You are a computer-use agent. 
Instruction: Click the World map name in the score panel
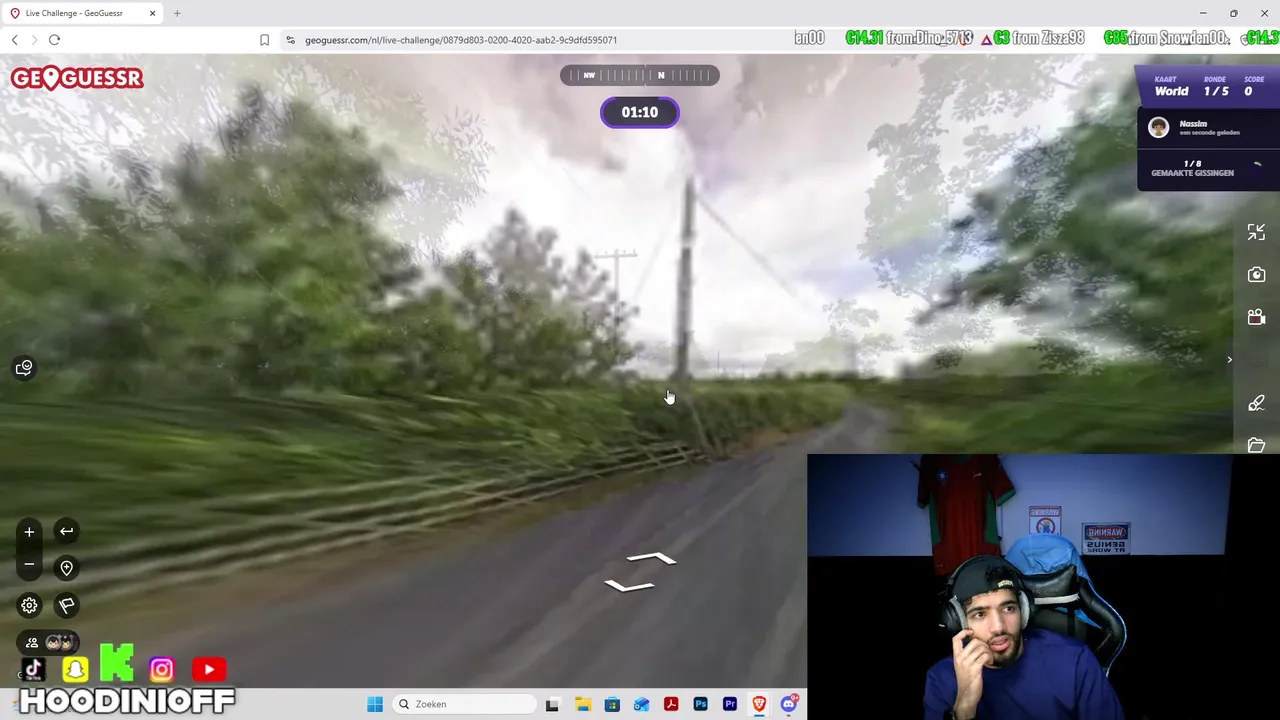[x=1171, y=91]
